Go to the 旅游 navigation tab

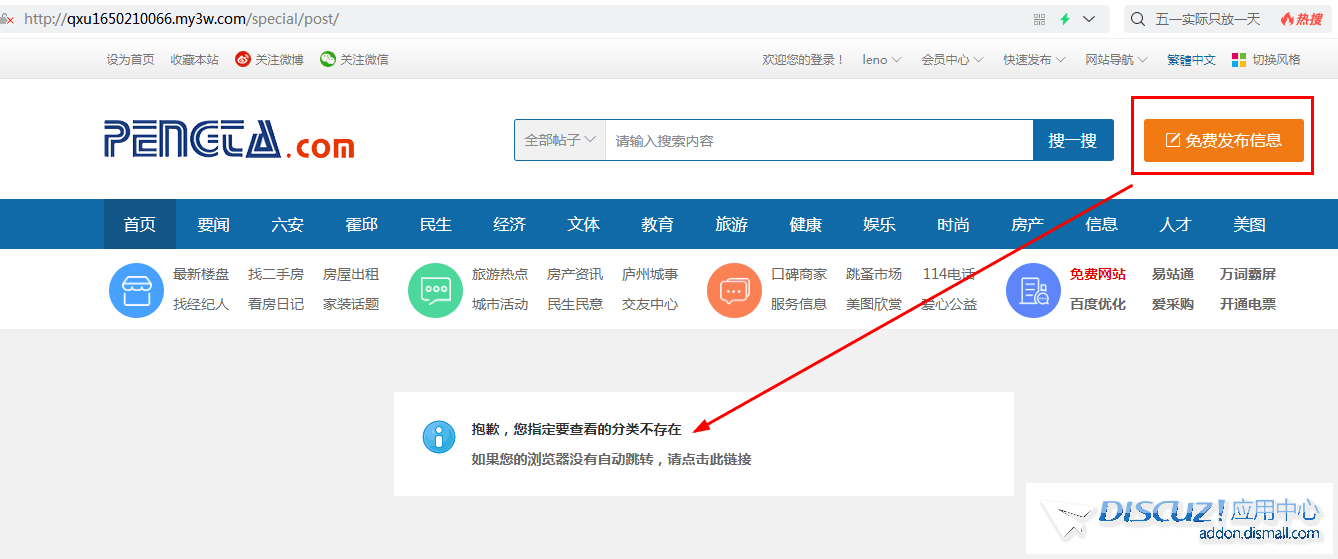[731, 224]
